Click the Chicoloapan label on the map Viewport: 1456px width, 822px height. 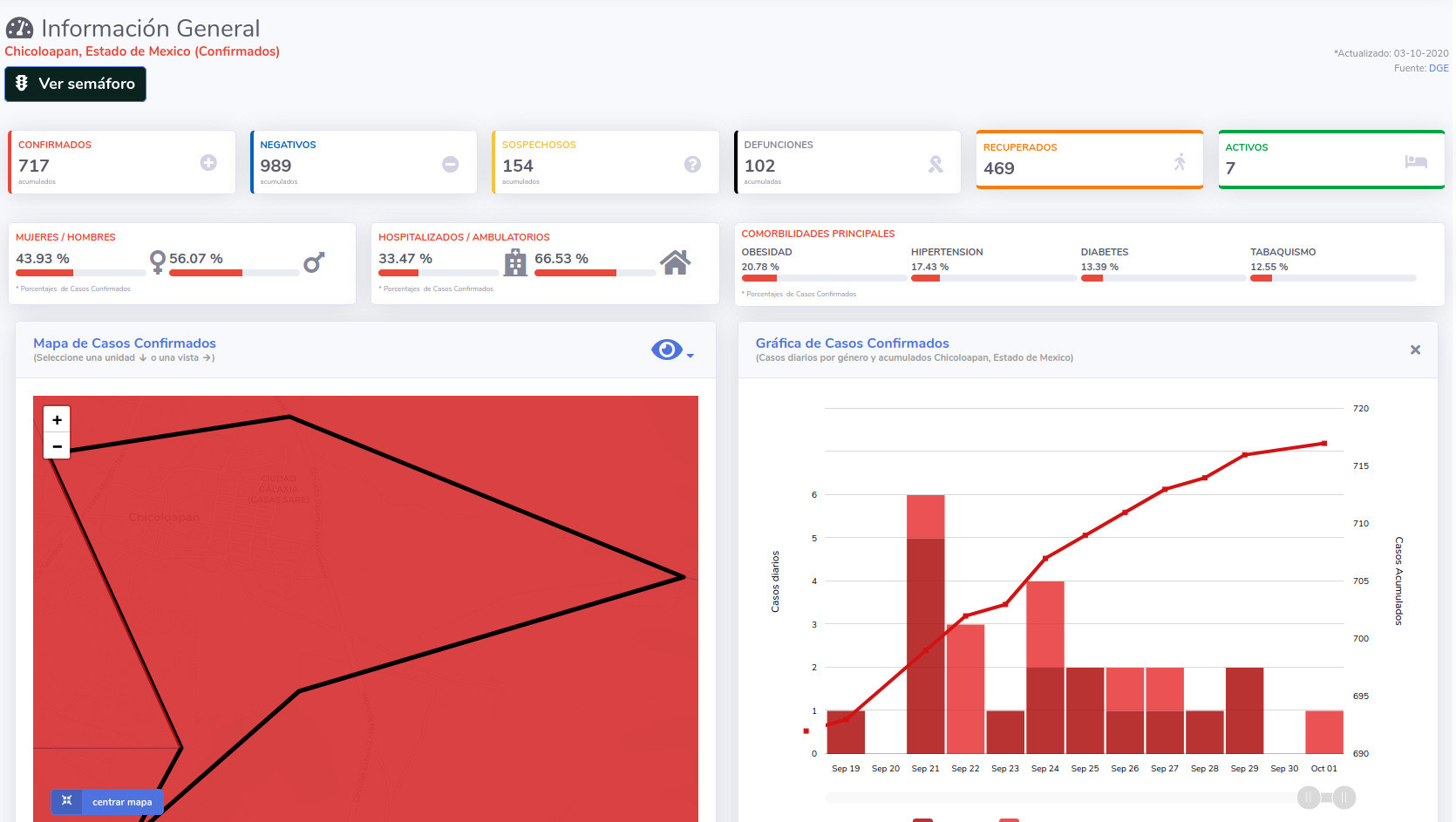164,517
